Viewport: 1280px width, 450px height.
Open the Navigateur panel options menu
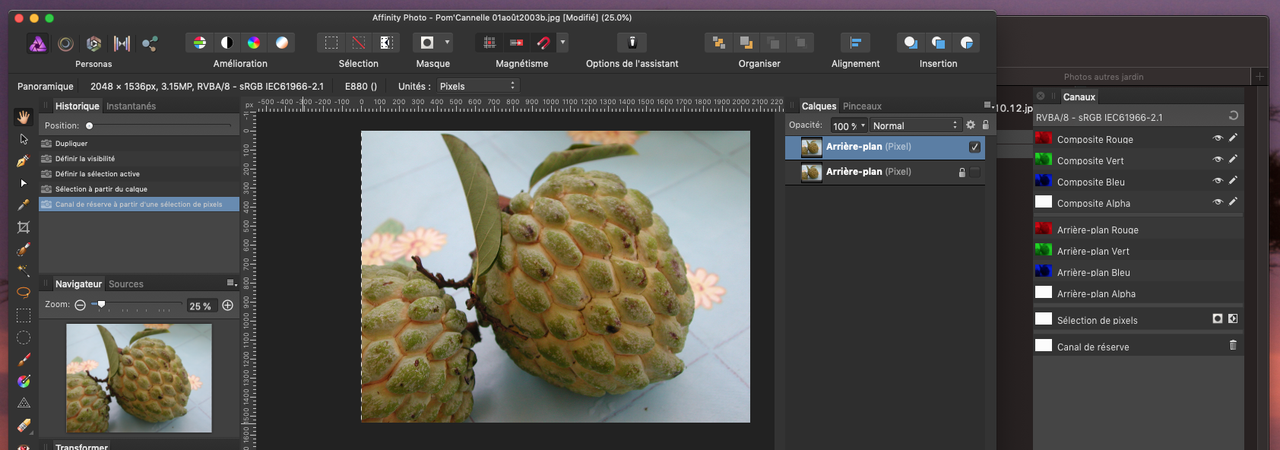[x=232, y=284]
